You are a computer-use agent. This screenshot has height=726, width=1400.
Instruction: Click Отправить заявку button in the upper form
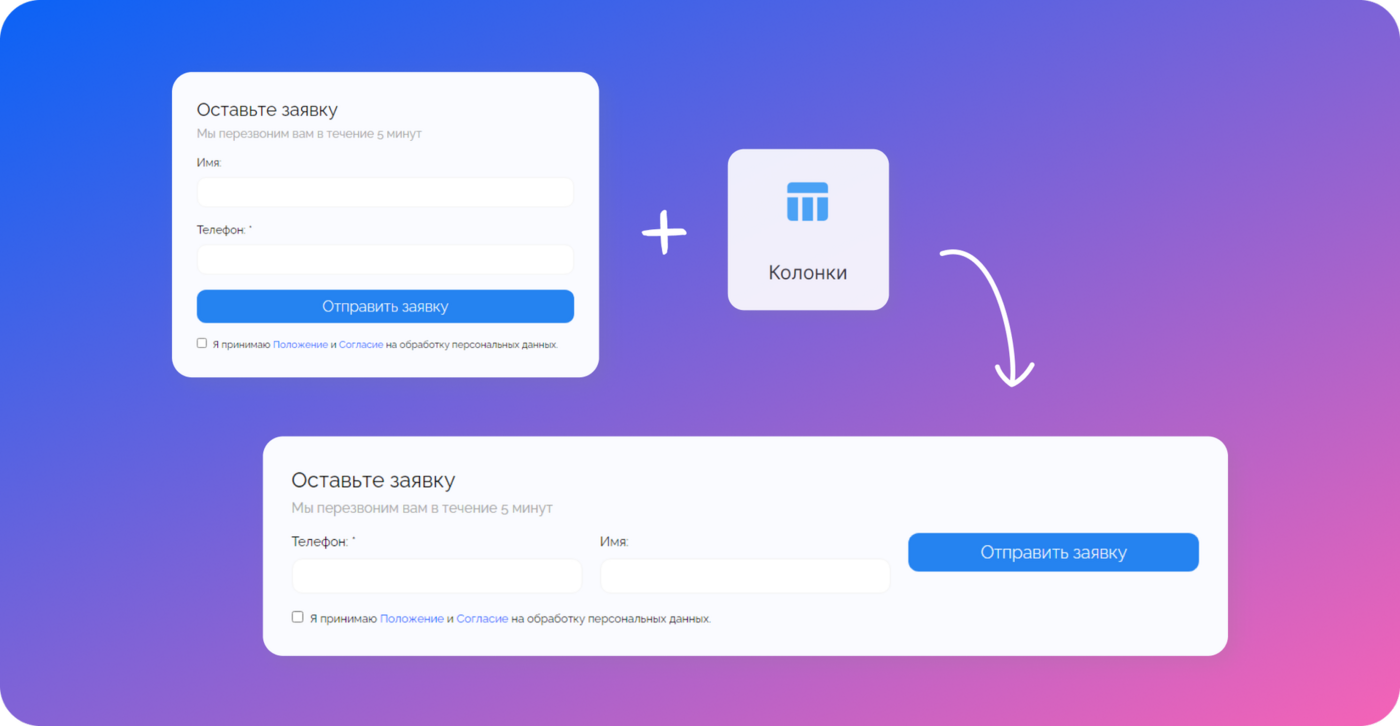(x=385, y=306)
